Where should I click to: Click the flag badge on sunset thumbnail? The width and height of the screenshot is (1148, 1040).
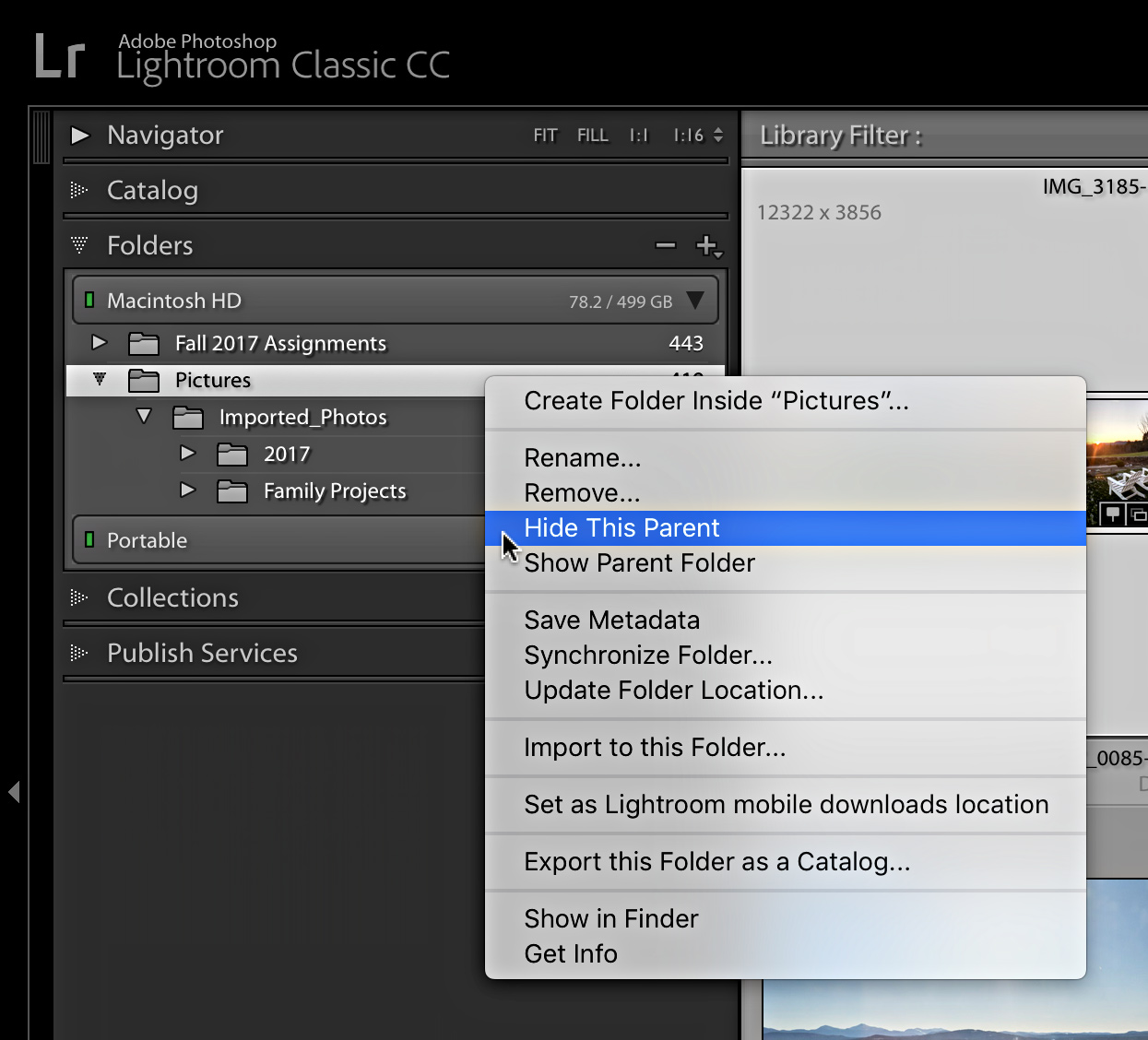coord(1113,514)
